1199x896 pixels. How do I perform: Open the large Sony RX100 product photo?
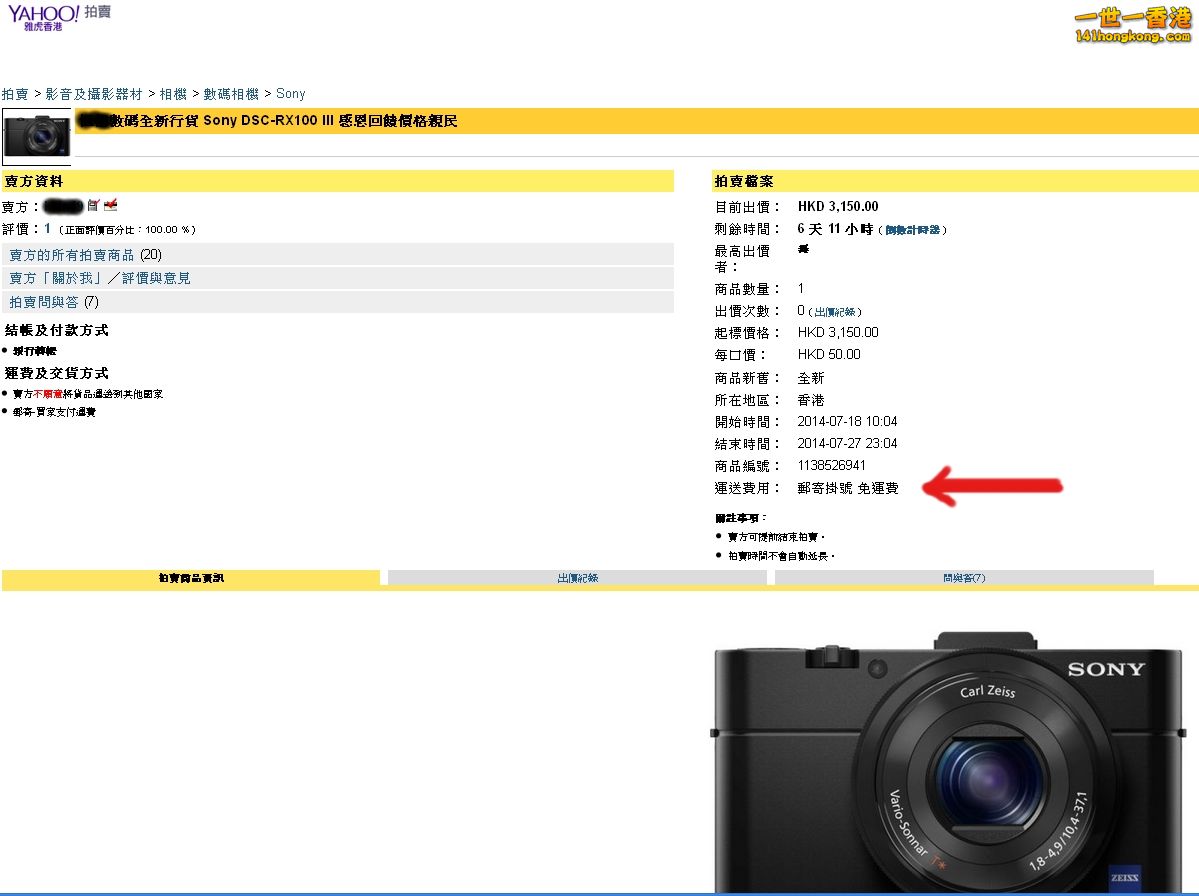(950, 761)
